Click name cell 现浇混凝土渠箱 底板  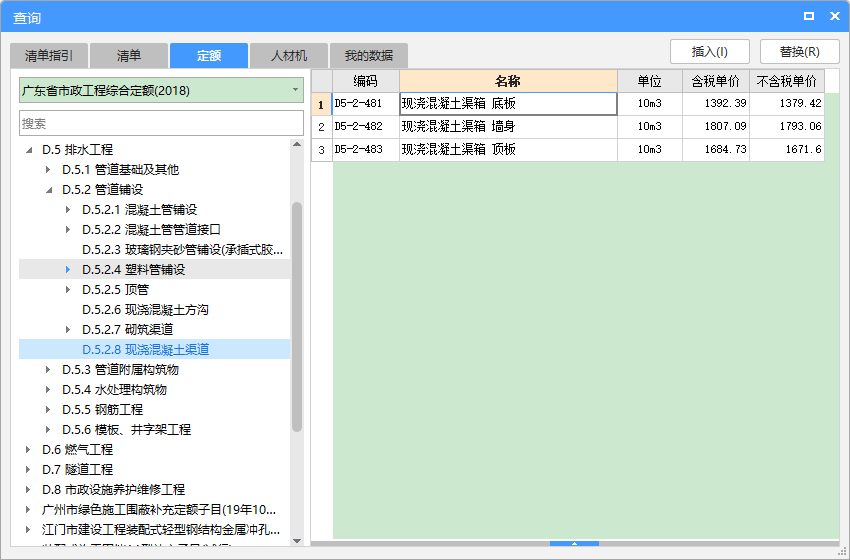tap(508, 104)
